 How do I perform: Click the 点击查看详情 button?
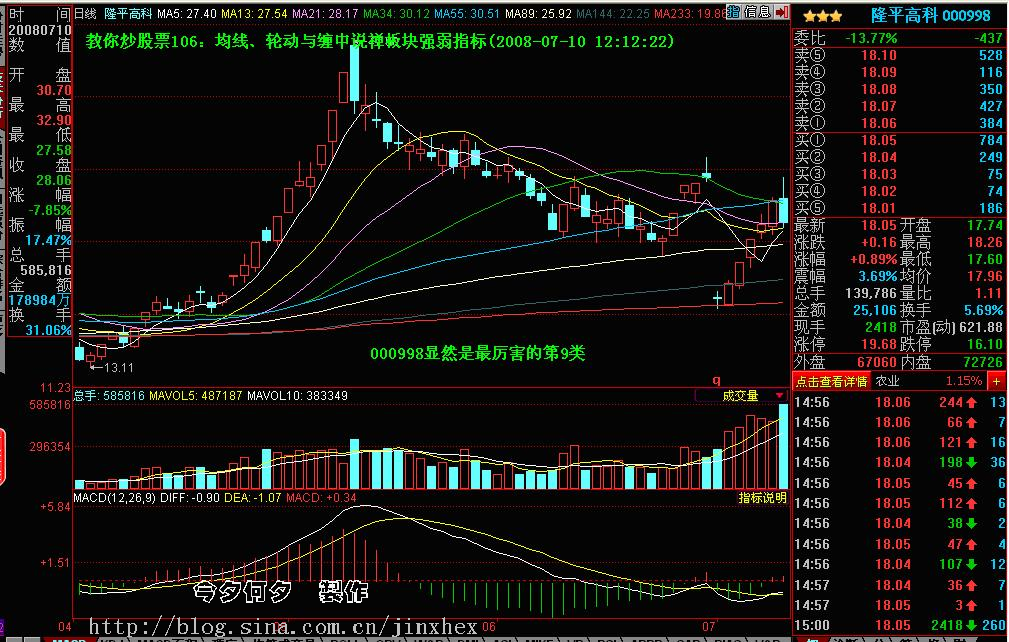point(830,381)
